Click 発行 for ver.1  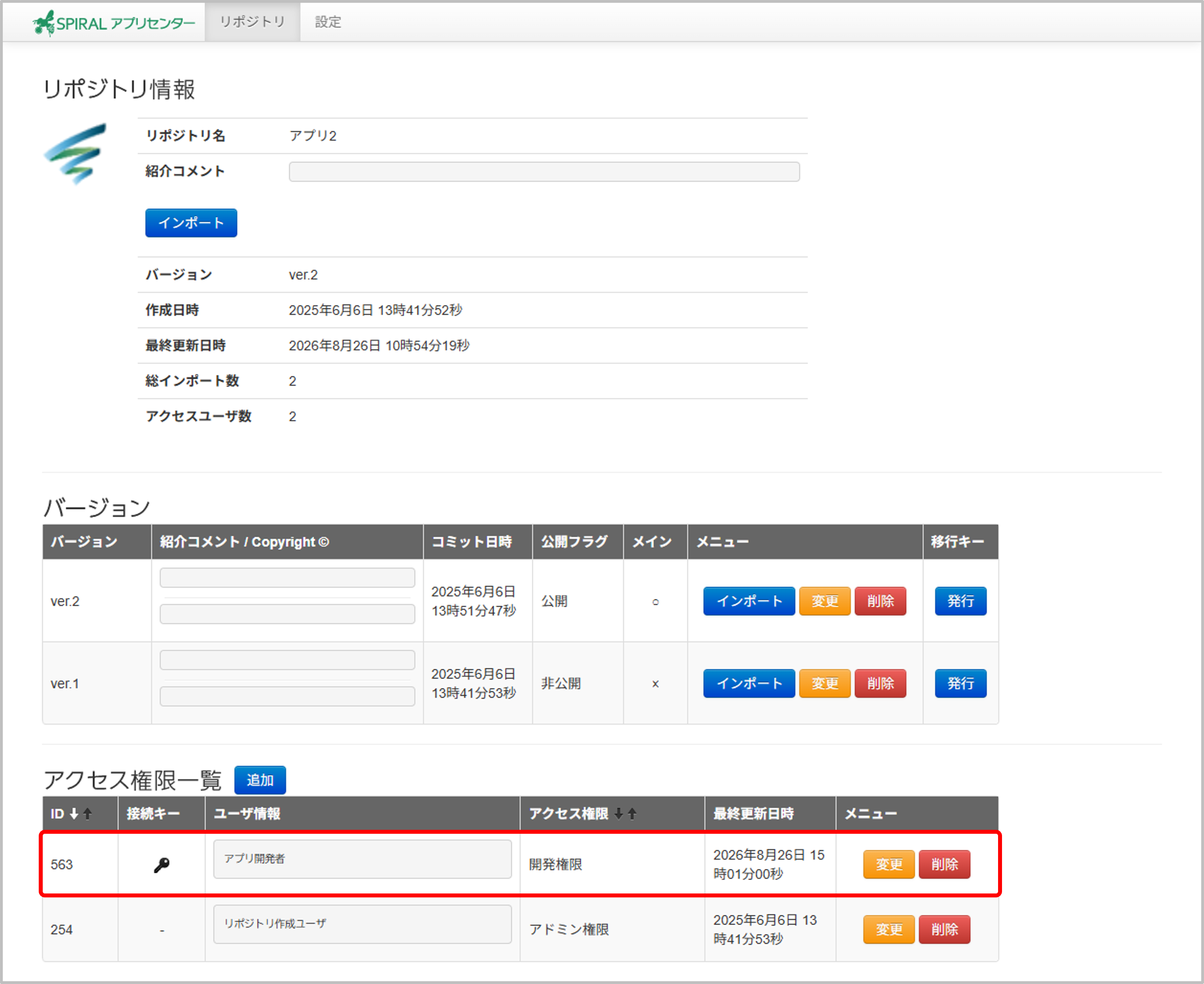pyautogui.click(x=961, y=683)
